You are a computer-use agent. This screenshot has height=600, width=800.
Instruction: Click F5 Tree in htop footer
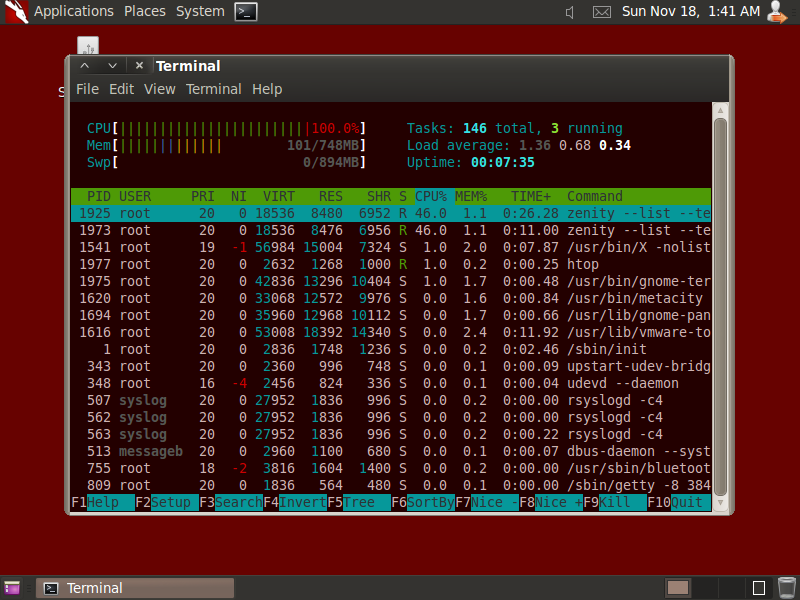click(359, 503)
